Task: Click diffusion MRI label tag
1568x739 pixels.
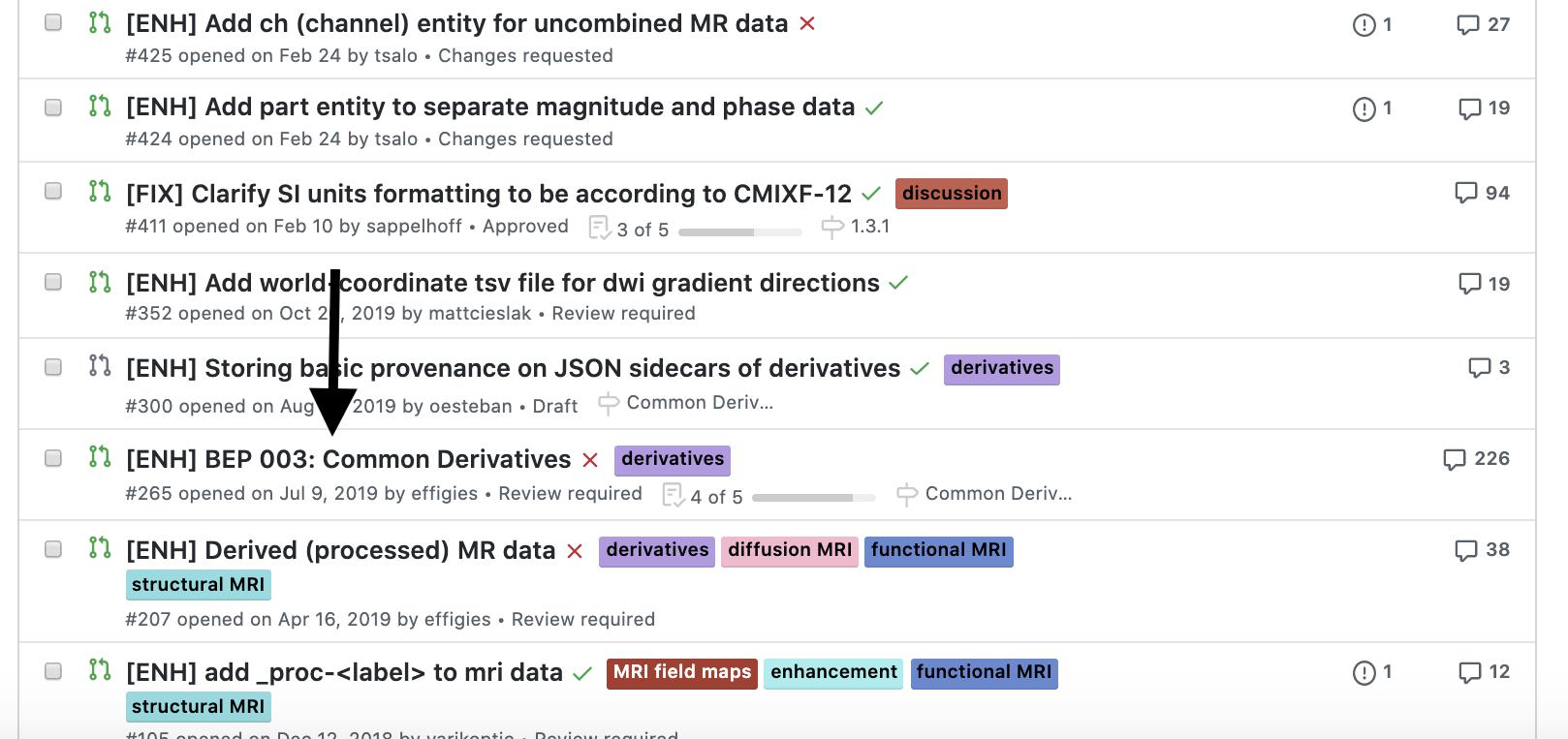Action: click(789, 550)
